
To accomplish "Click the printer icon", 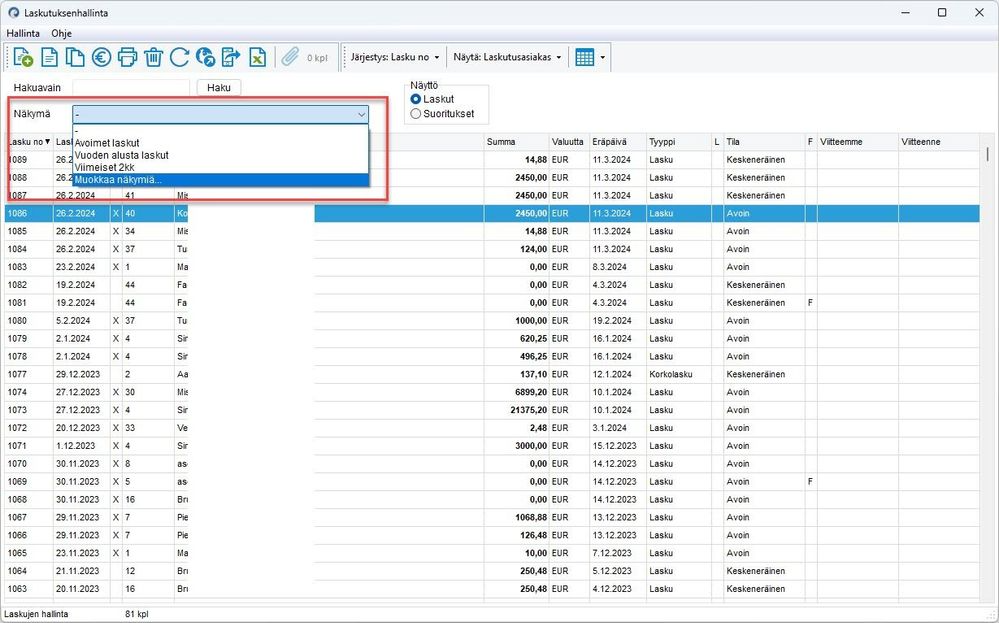I will click(127, 58).
